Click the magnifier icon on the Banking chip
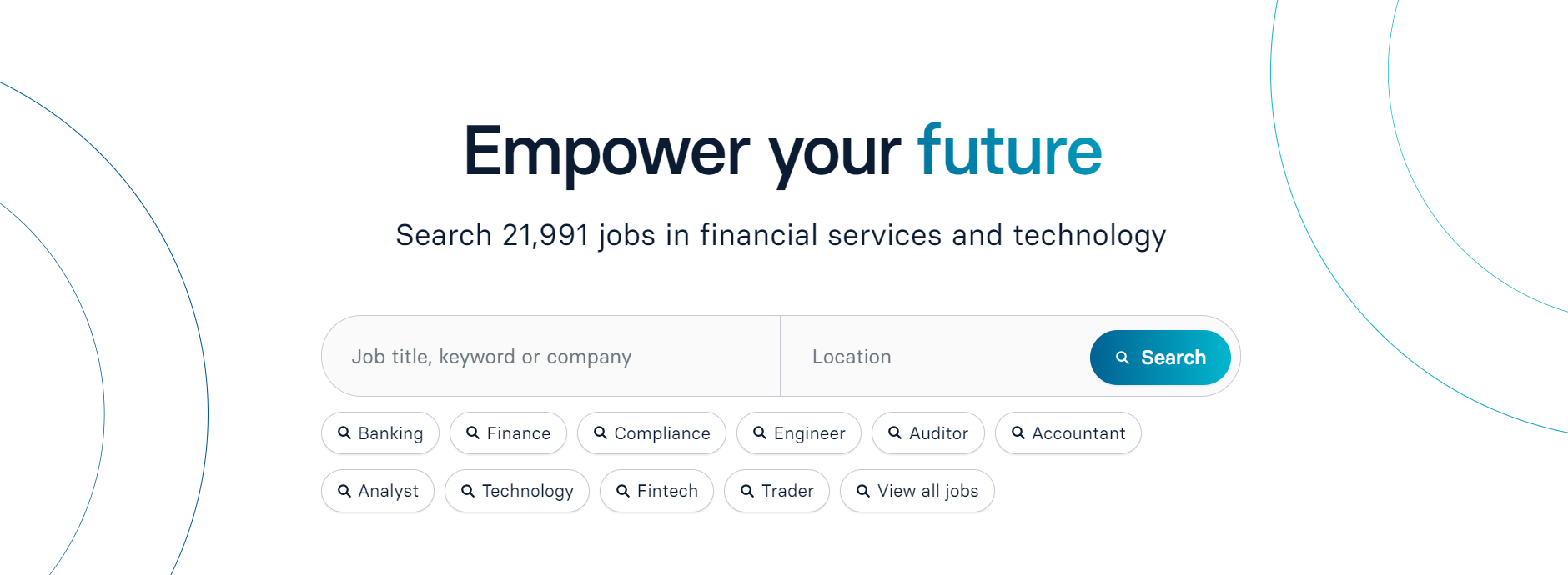The height and width of the screenshot is (575, 1568). (x=344, y=433)
